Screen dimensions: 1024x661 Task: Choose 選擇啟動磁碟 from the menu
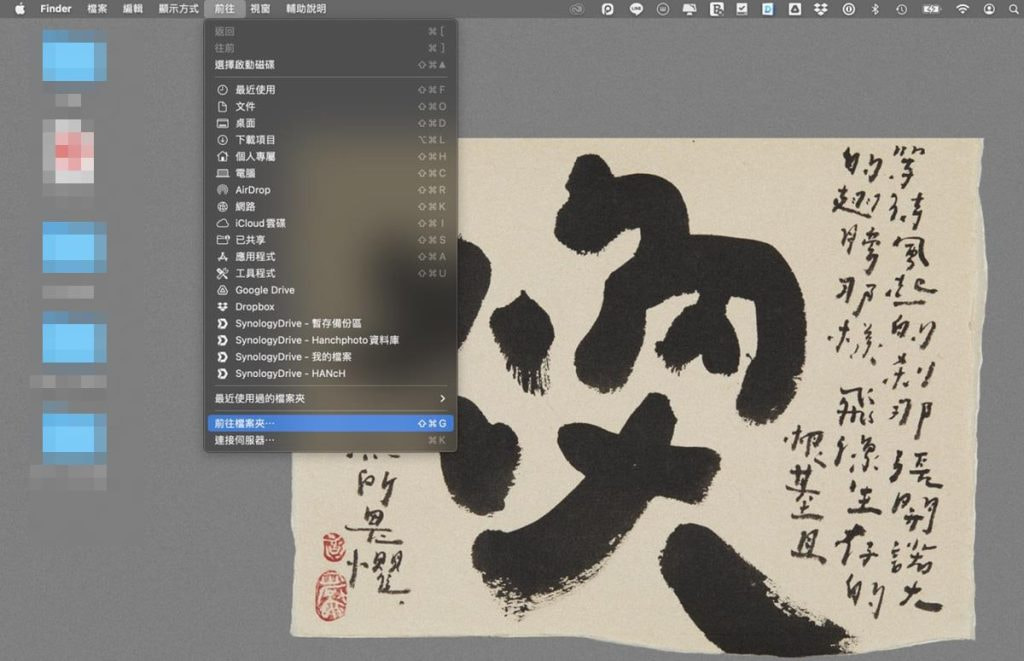[x=330, y=65]
